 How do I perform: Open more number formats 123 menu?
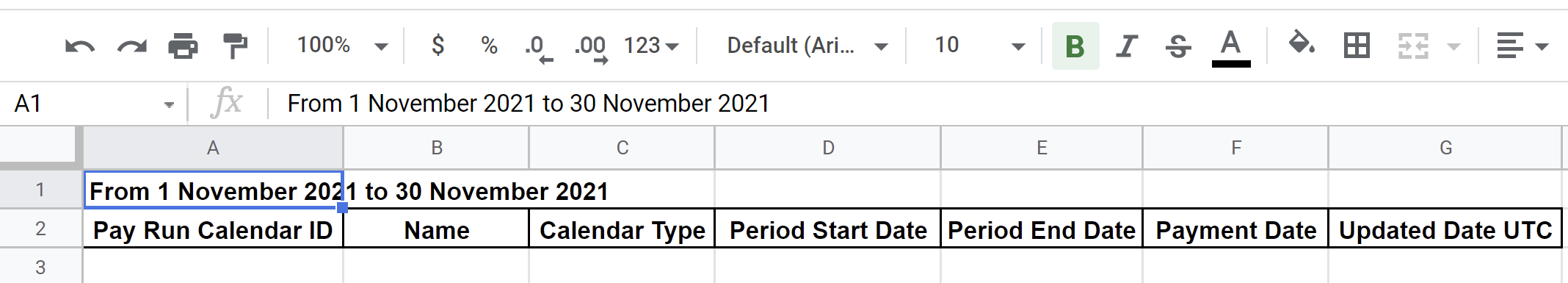651,46
